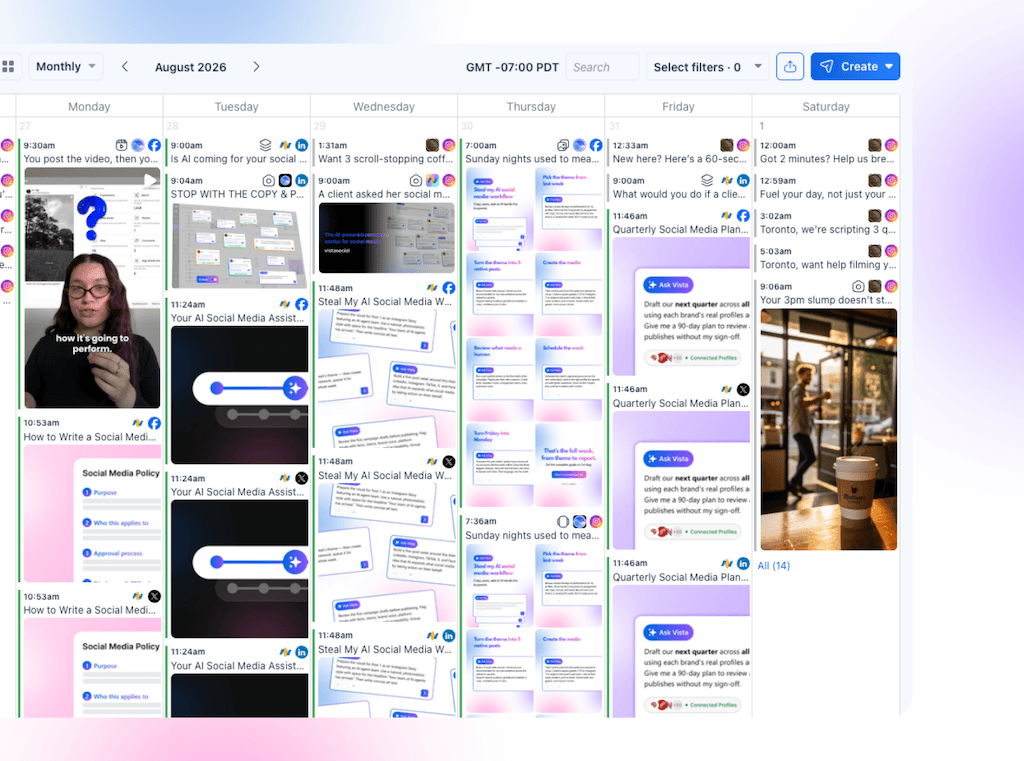Click the export share icon button
This screenshot has height=761, width=1024.
[x=790, y=67]
